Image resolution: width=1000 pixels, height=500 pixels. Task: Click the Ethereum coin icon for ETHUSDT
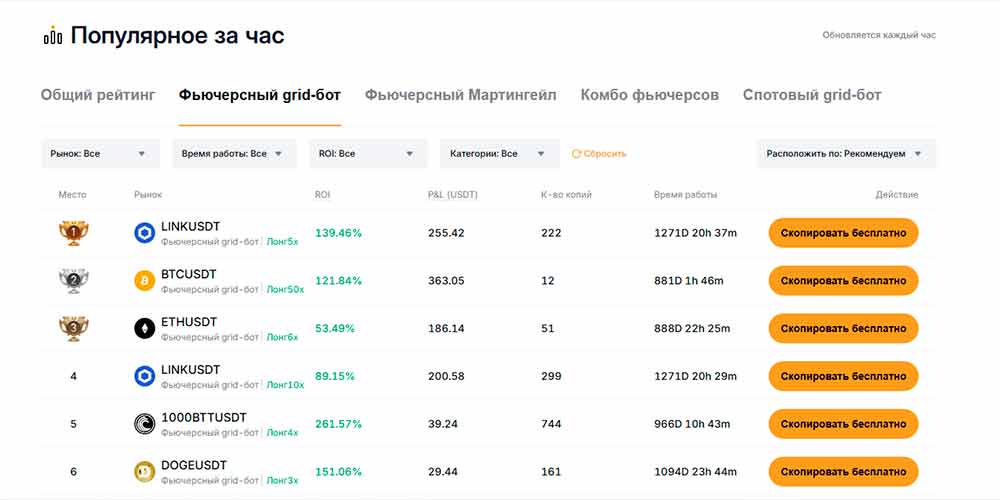pyautogui.click(x=145, y=328)
